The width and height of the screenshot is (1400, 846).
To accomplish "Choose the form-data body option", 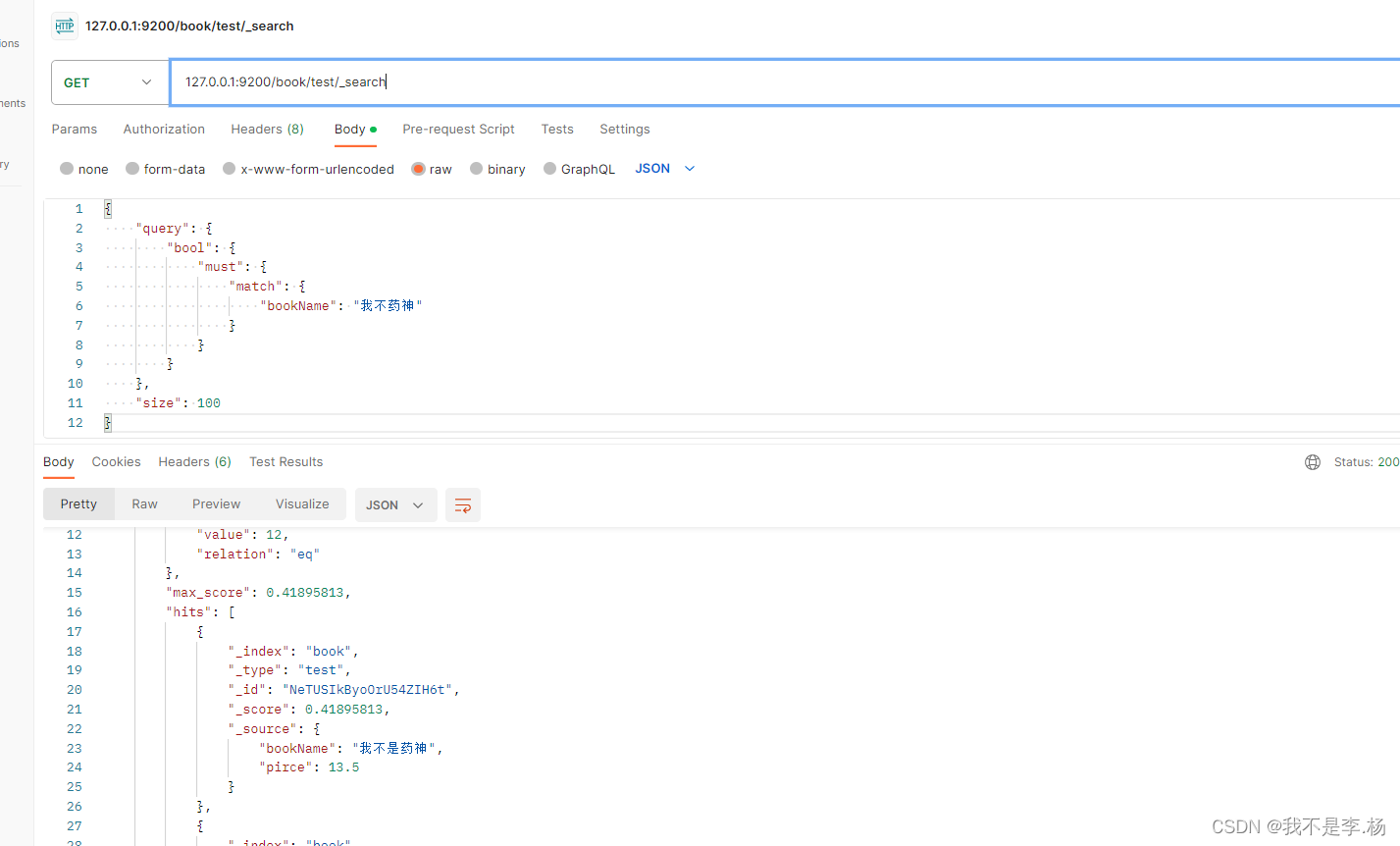I will (165, 168).
